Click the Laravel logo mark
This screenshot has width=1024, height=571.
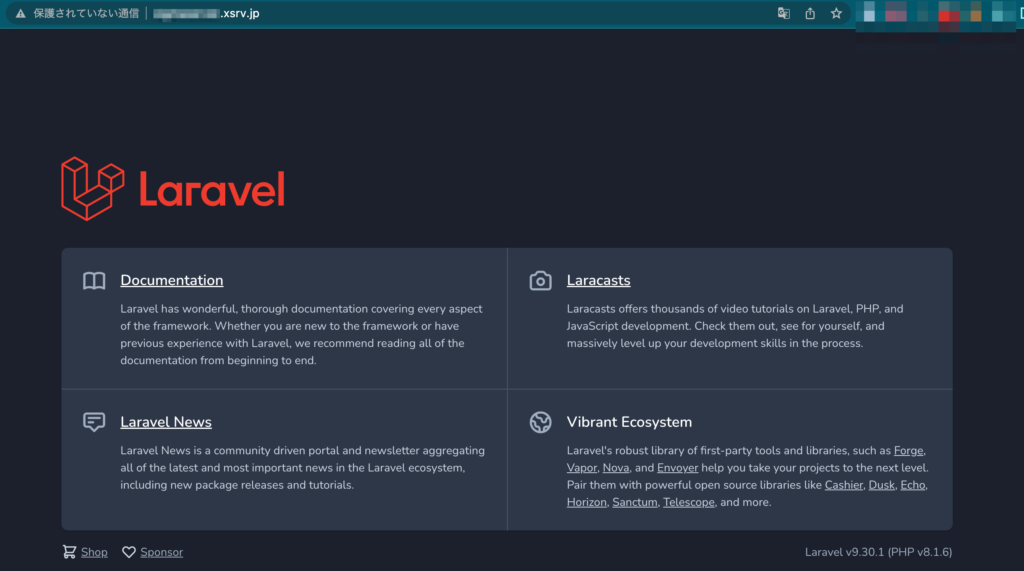93,189
